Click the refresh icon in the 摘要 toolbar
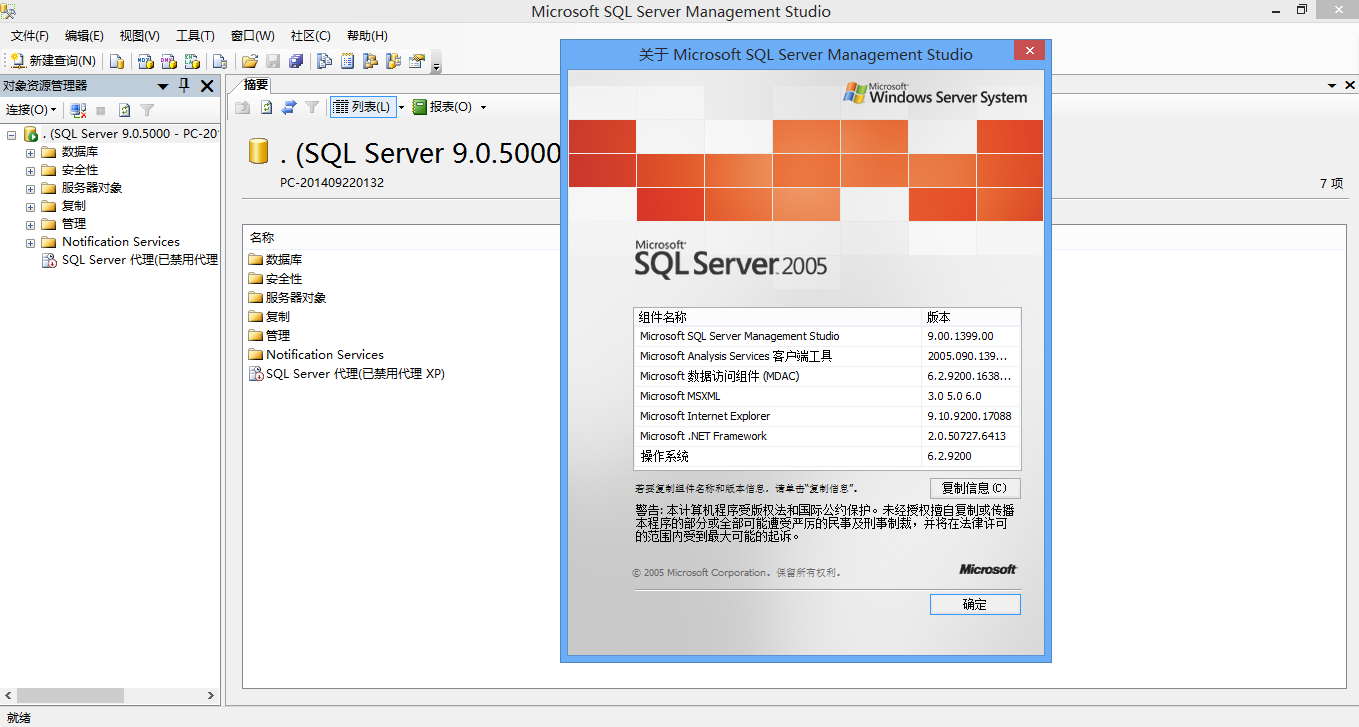This screenshot has height=727, width=1359. click(266, 107)
